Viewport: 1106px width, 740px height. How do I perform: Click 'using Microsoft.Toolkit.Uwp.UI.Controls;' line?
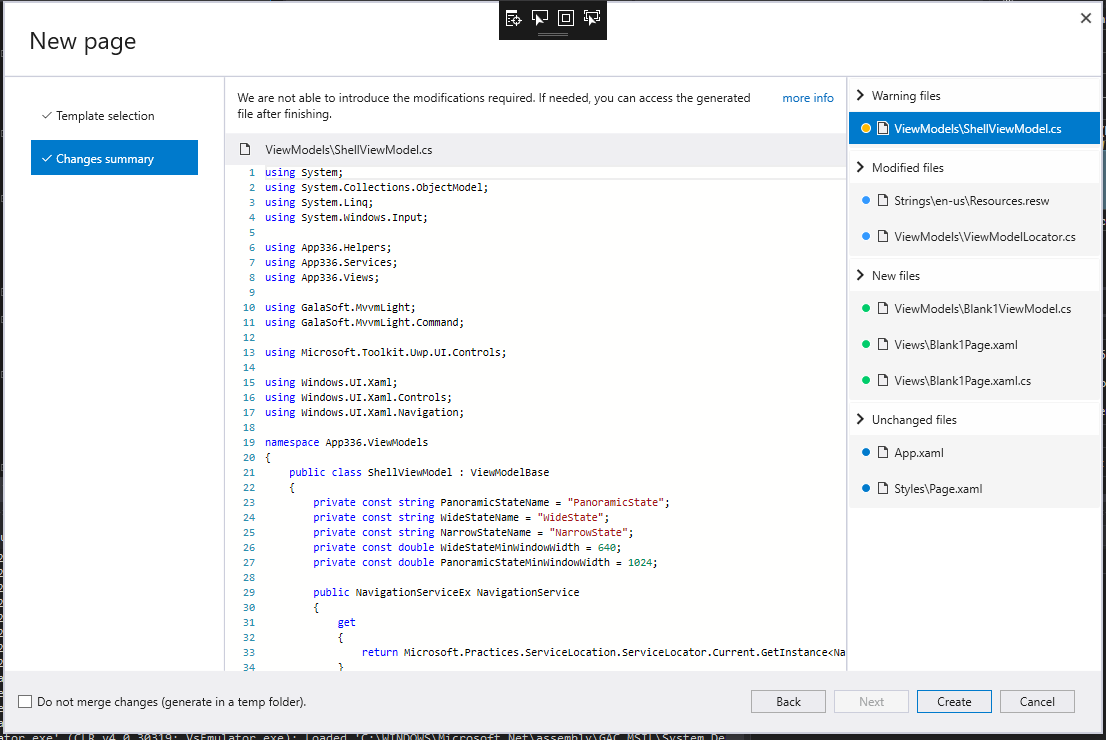386,352
